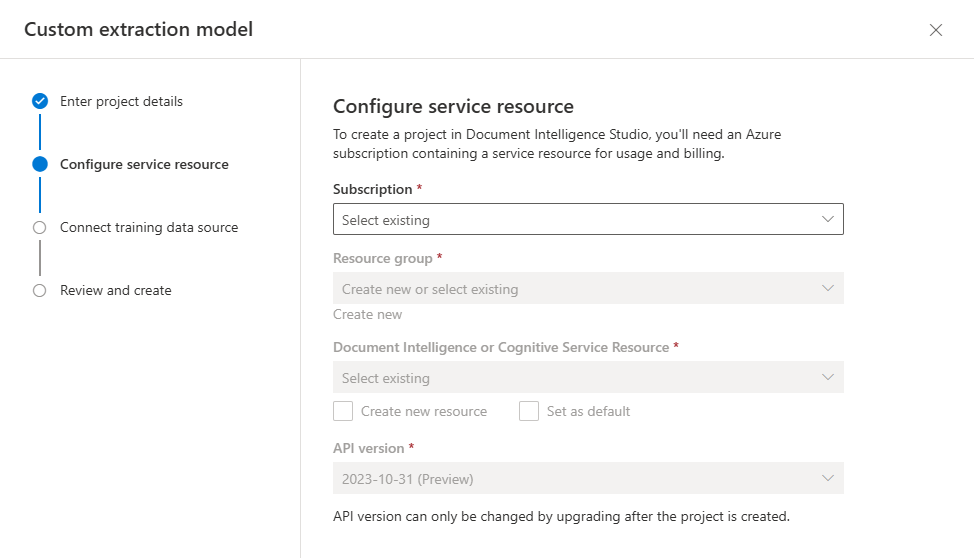
Task: Go to Enter project details step
Action: 121,101
